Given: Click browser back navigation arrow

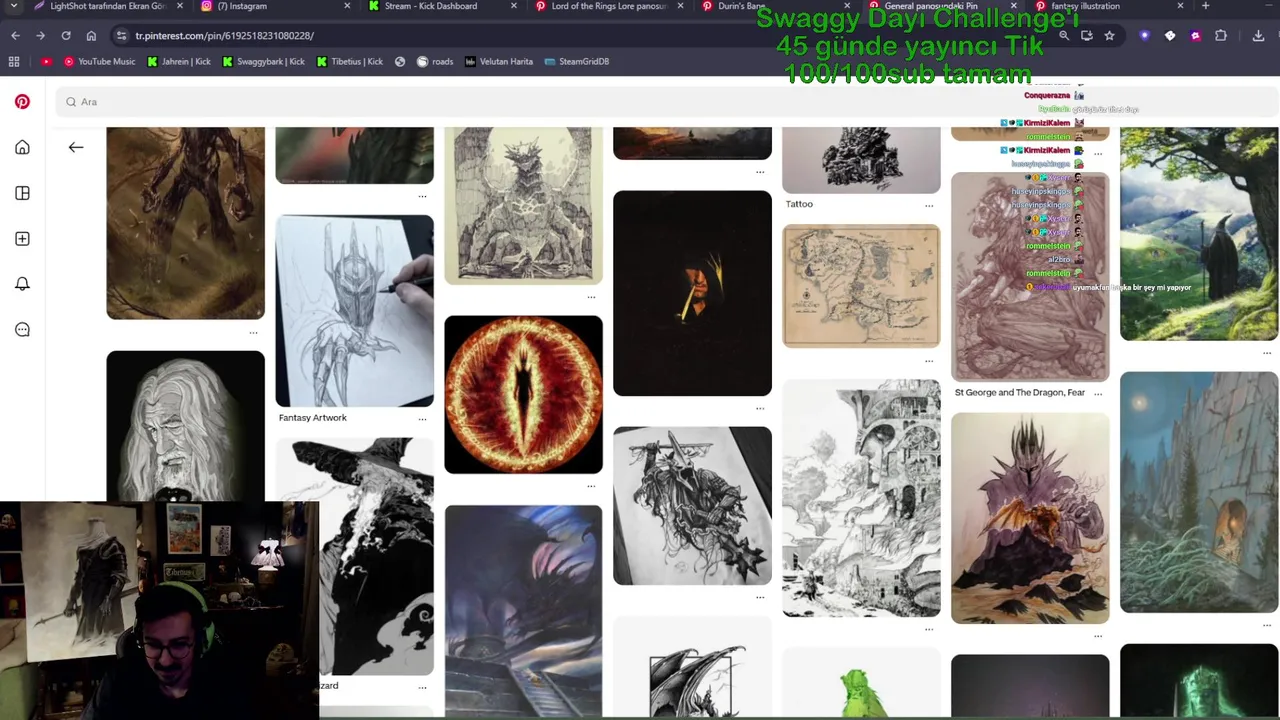Looking at the screenshot, I should point(15,35).
